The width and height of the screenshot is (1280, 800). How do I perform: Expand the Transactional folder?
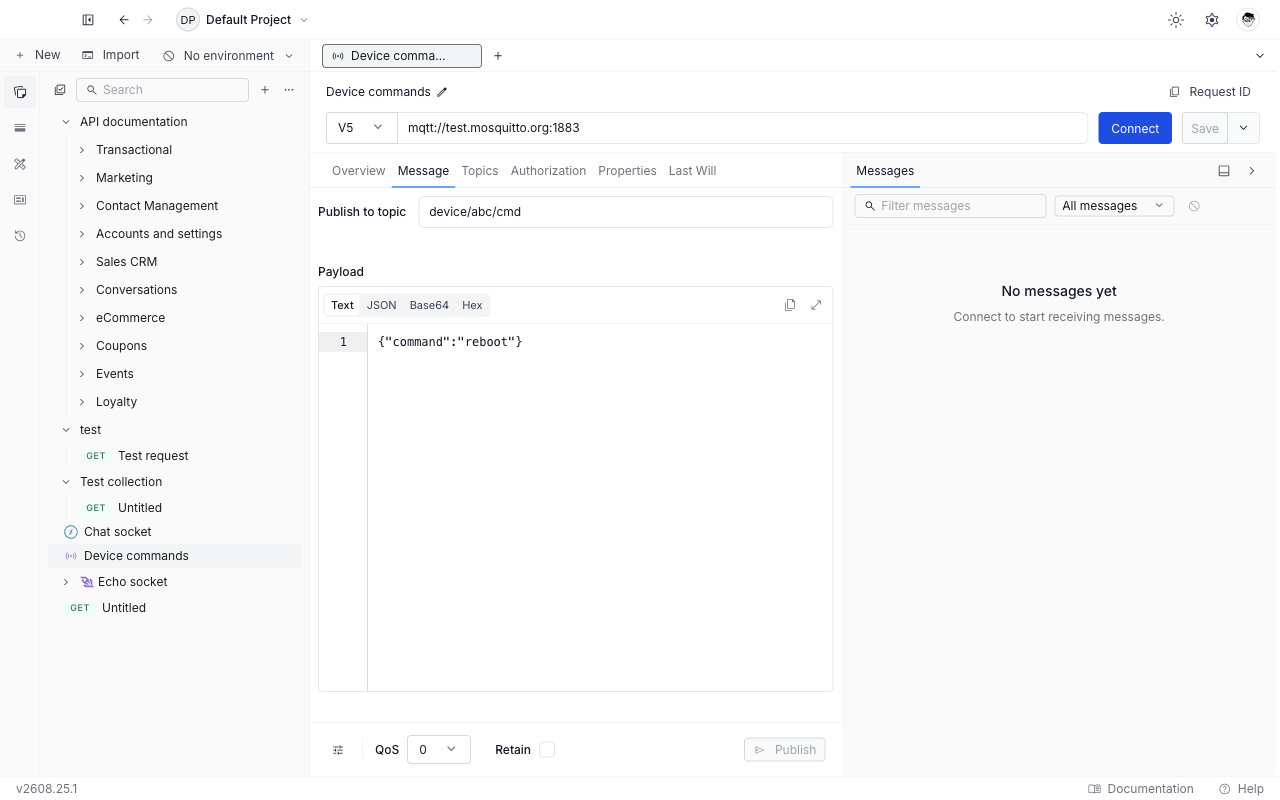82,150
